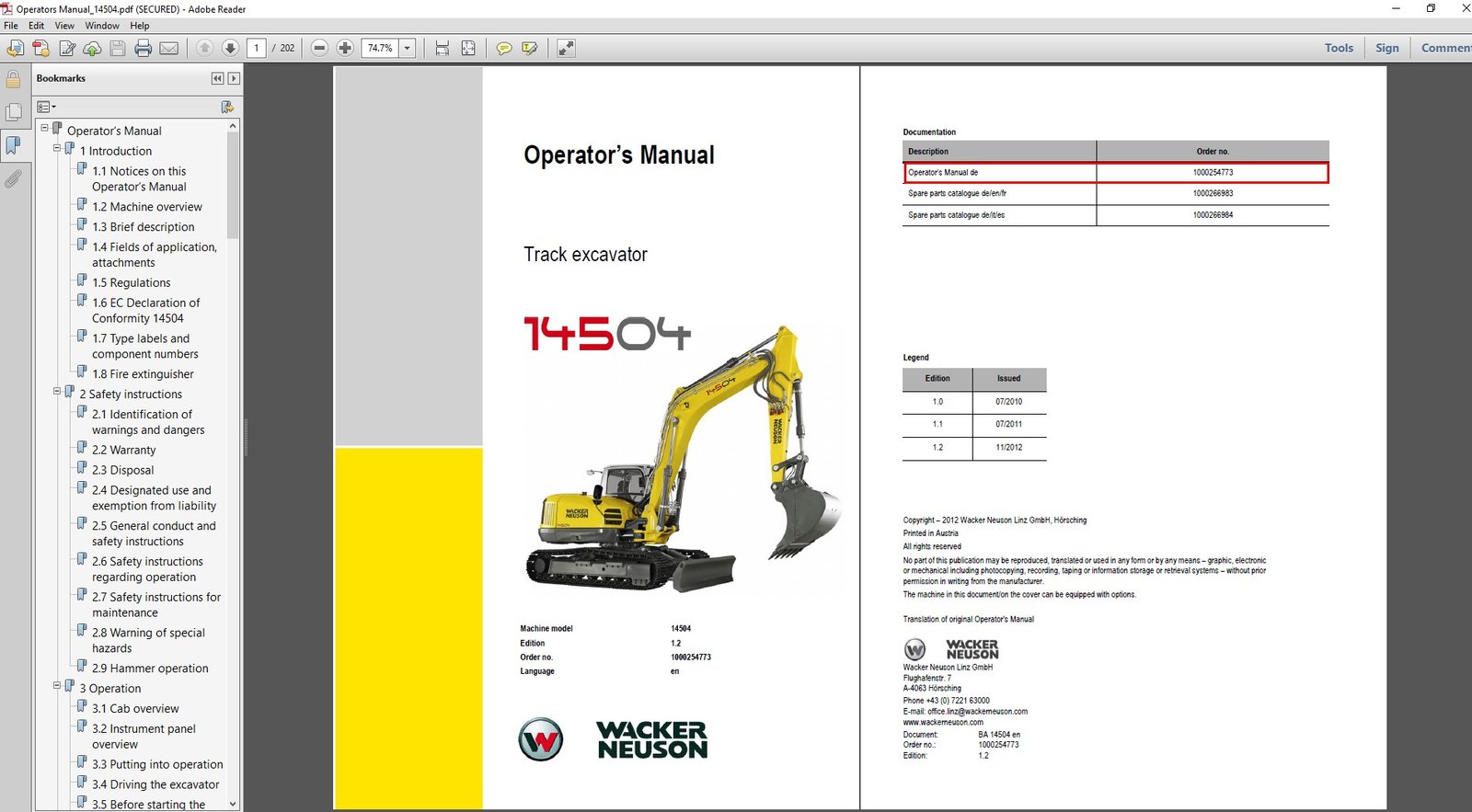Toggle read mode full view icon
Image resolution: width=1472 pixels, height=812 pixels.
(x=566, y=48)
